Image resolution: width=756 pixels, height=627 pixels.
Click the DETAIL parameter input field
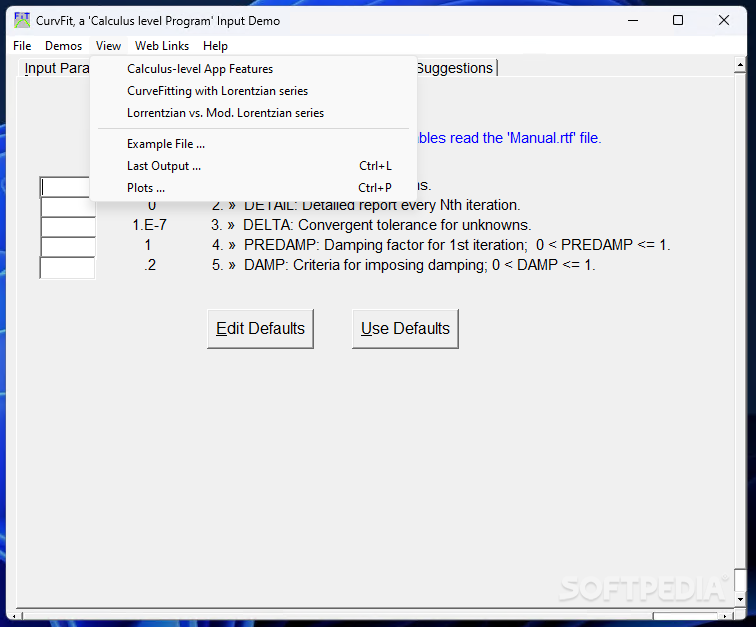click(68, 207)
